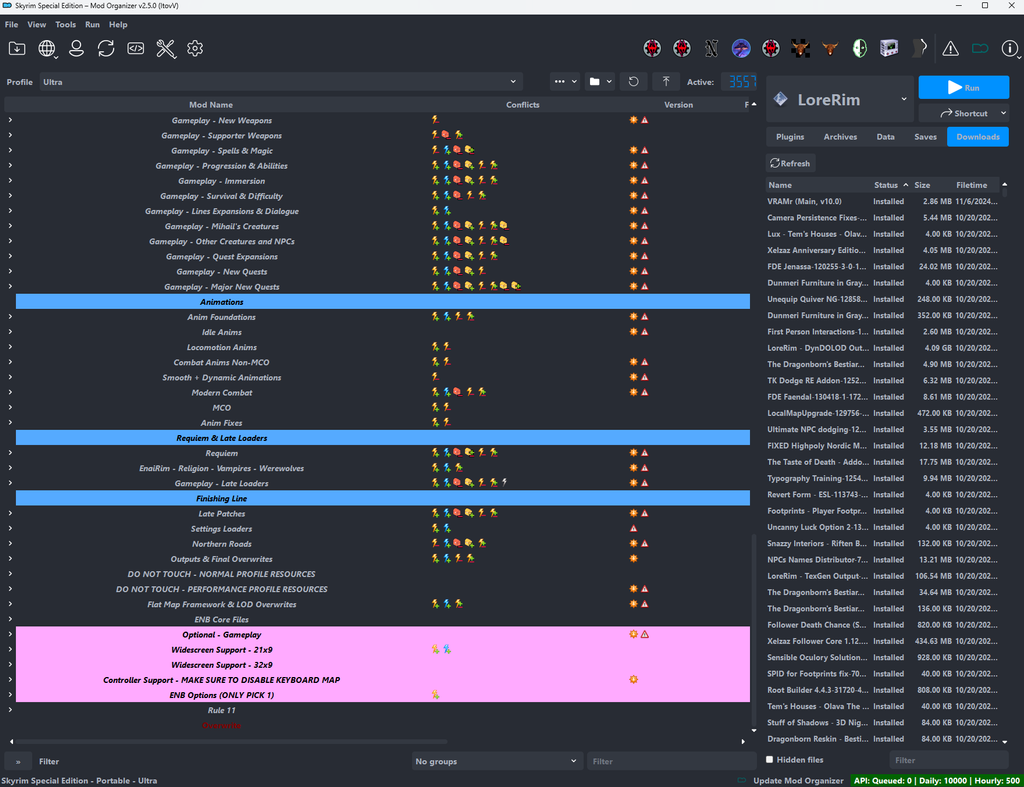Select the Animations separator row
Image resolution: width=1024 pixels, height=787 pixels.
click(383, 302)
